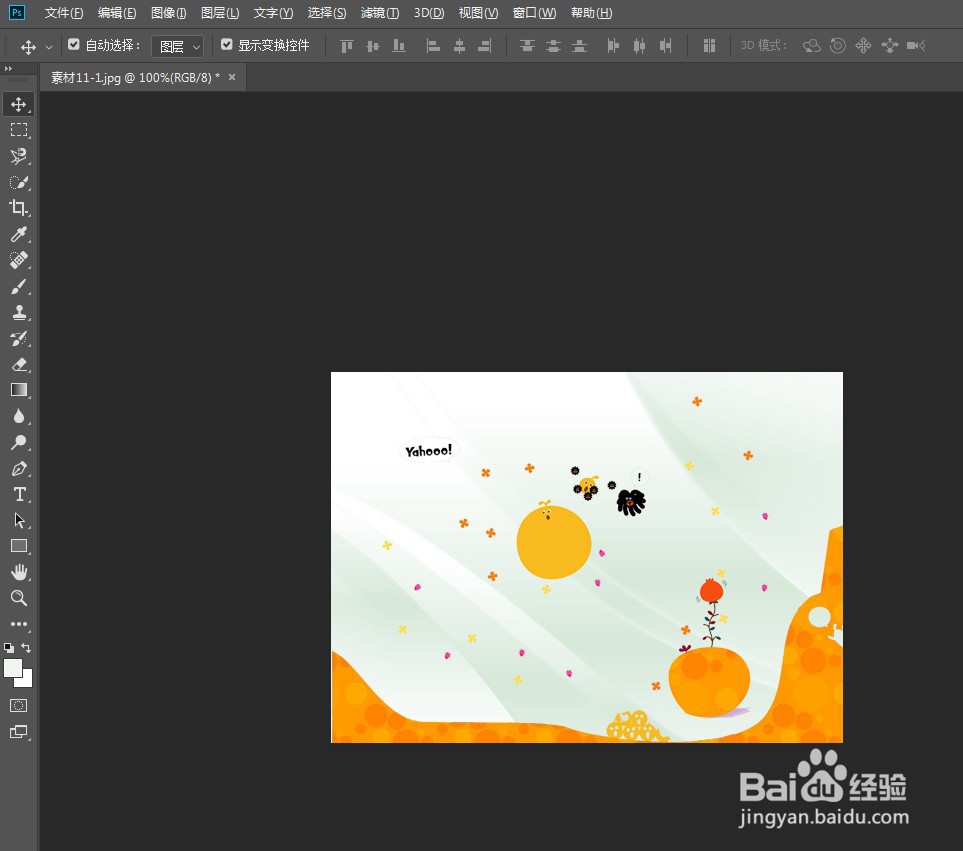Click Align Vertical Centers icon
Viewport: 963px width, 851px height.
(373, 46)
